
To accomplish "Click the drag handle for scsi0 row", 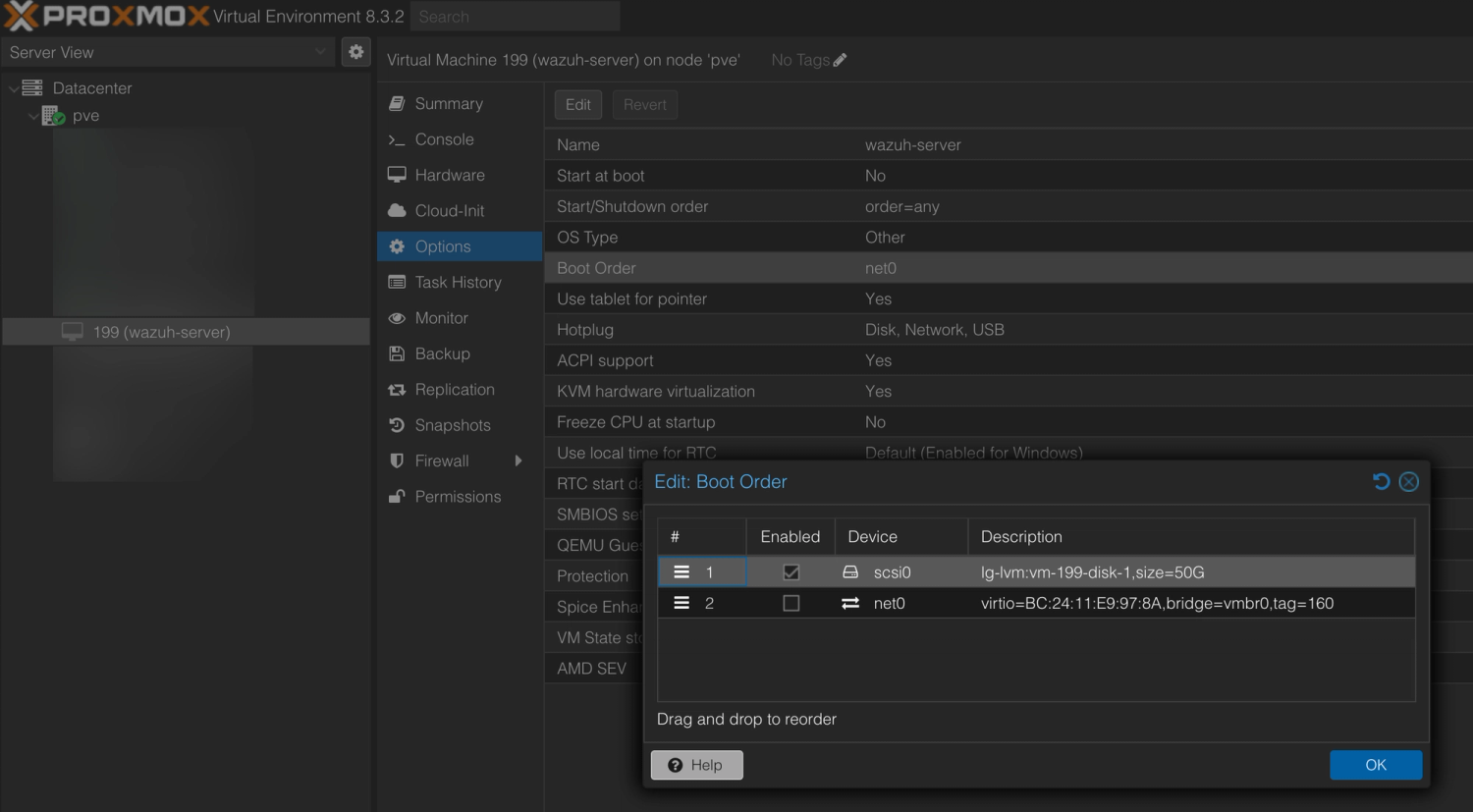I will click(x=682, y=572).
